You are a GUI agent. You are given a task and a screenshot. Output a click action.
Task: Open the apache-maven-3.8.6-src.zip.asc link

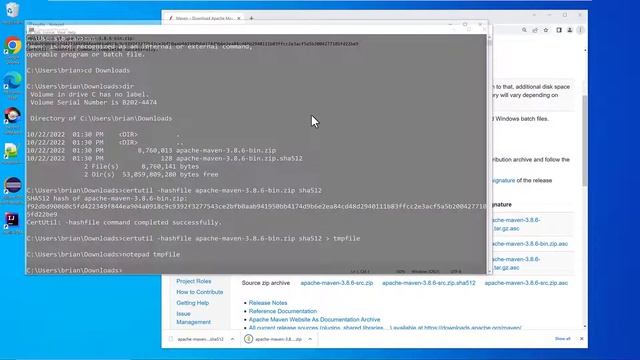point(526,283)
